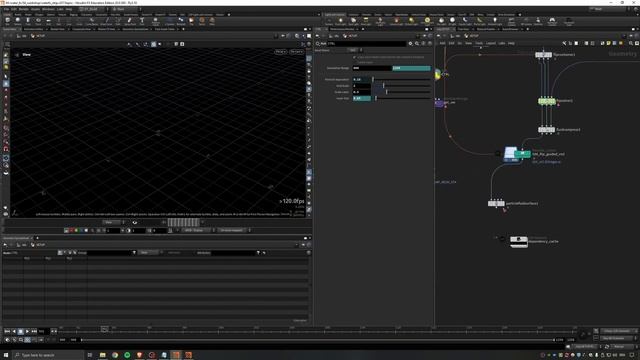Click the viewport eye visibility icon
640x360 pixels.
pyautogui.click(x=135, y=222)
